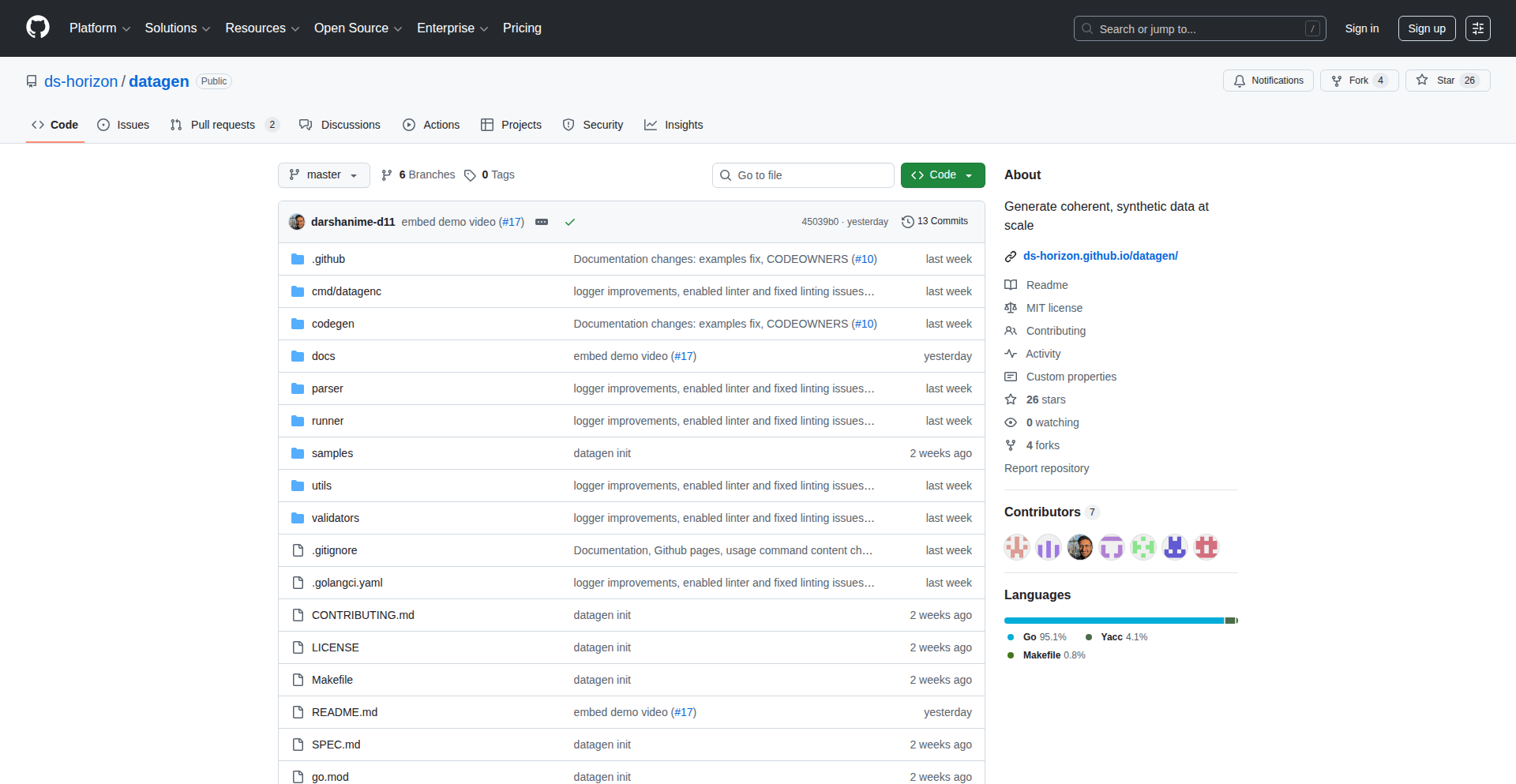Screen dimensions: 1516x784
Task: Open the master branch dropdown
Action: [x=324, y=175]
